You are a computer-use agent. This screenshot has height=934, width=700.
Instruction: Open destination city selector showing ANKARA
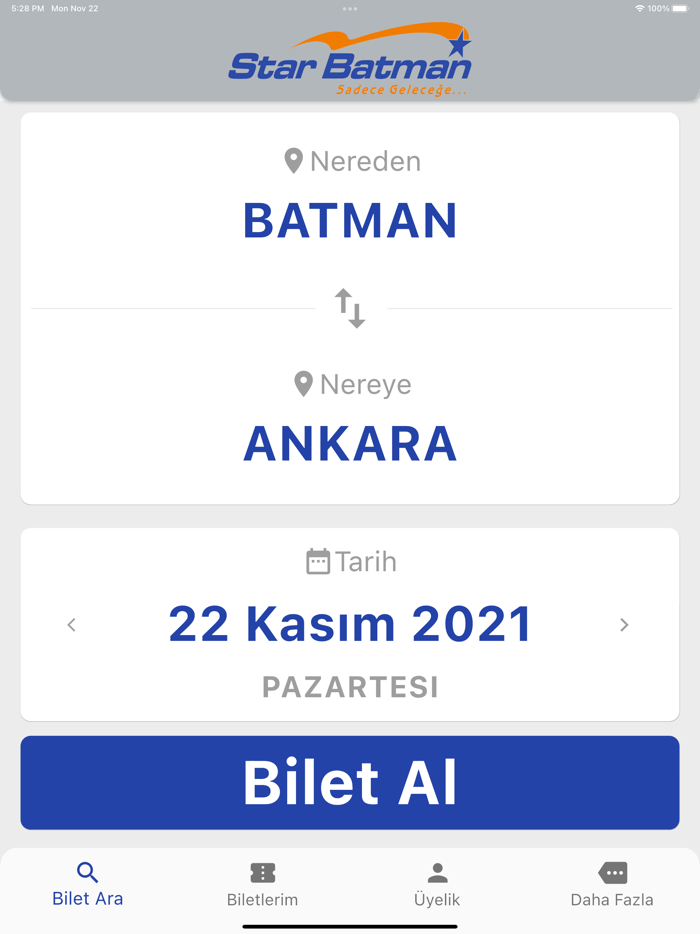pyautogui.click(x=350, y=443)
